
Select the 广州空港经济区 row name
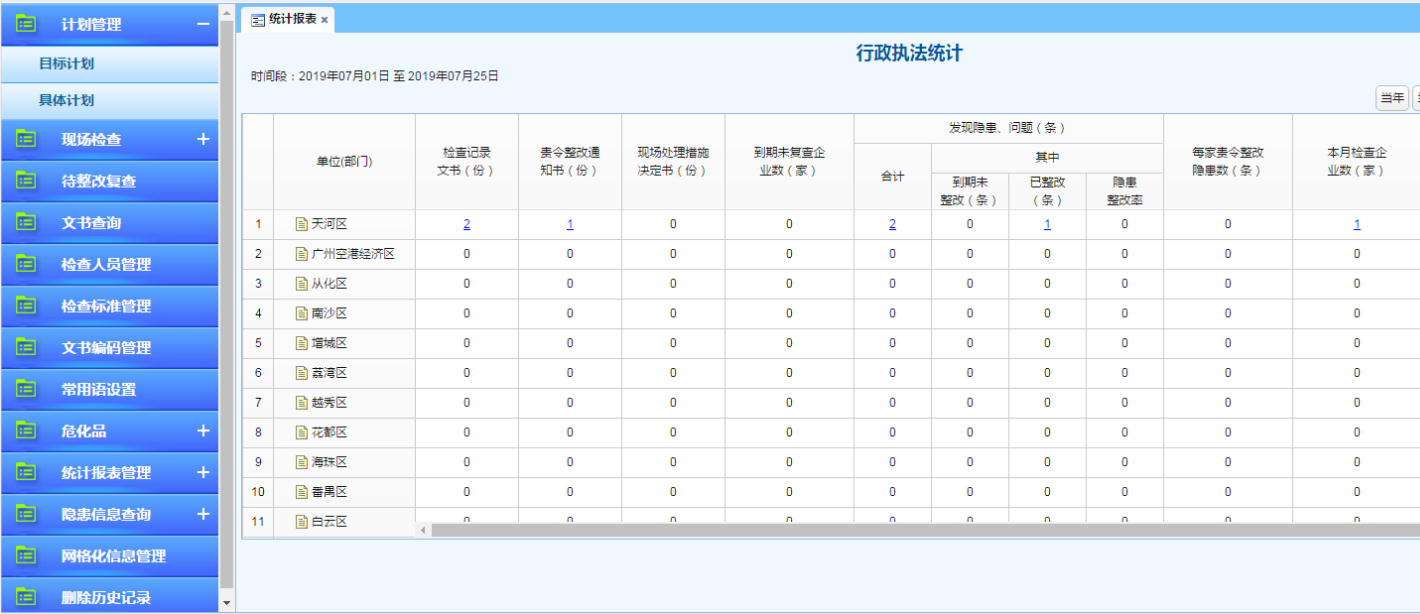[353, 254]
